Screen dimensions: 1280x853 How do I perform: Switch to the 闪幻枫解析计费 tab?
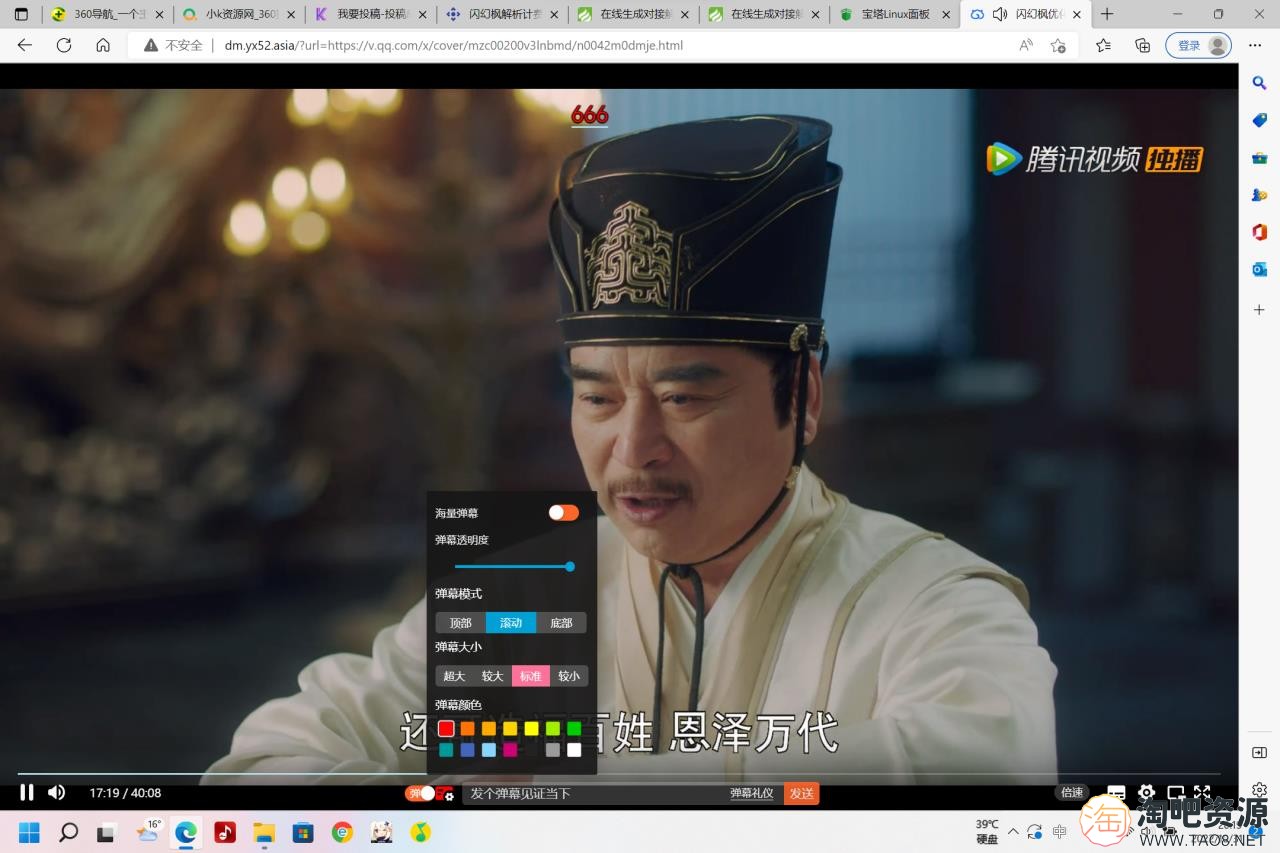pyautogui.click(x=502, y=14)
